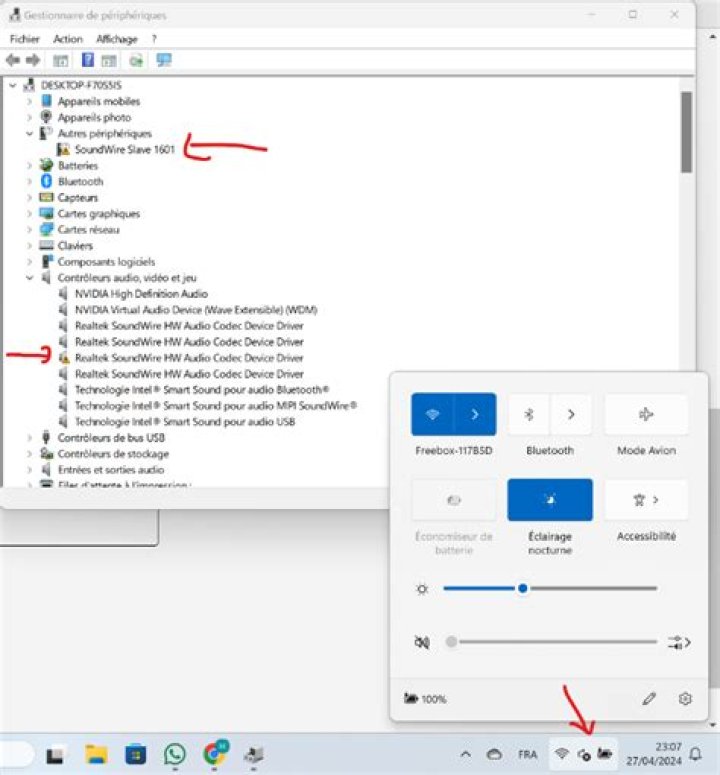
Task: Expand Entrées et sorties audio node
Action: pyautogui.click(x=30, y=470)
